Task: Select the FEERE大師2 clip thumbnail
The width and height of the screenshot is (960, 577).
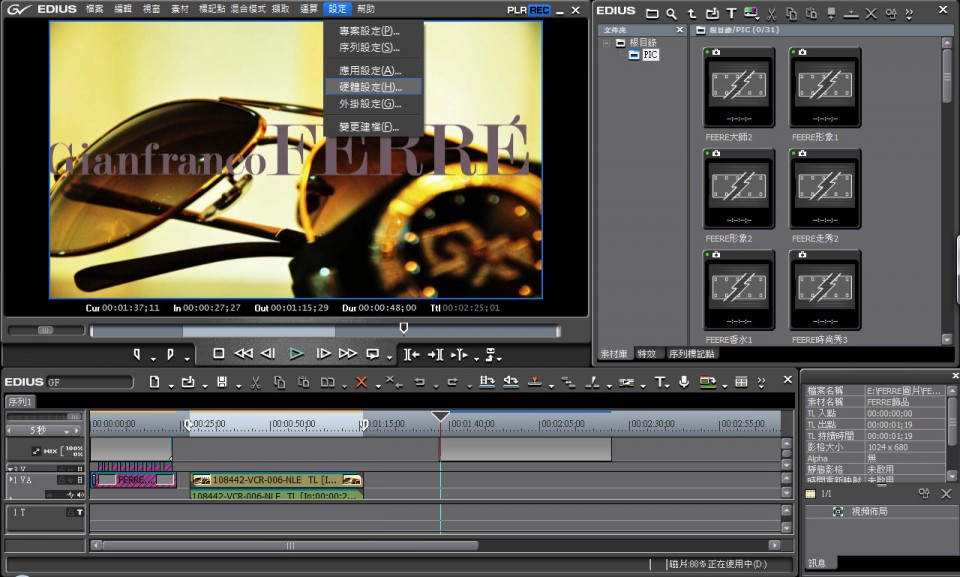Action: click(738, 93)
